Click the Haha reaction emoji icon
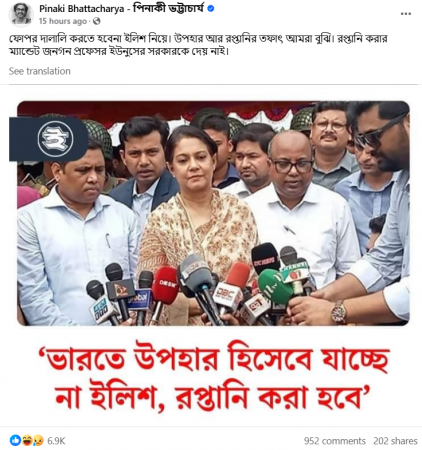 (x=27, y=441)
